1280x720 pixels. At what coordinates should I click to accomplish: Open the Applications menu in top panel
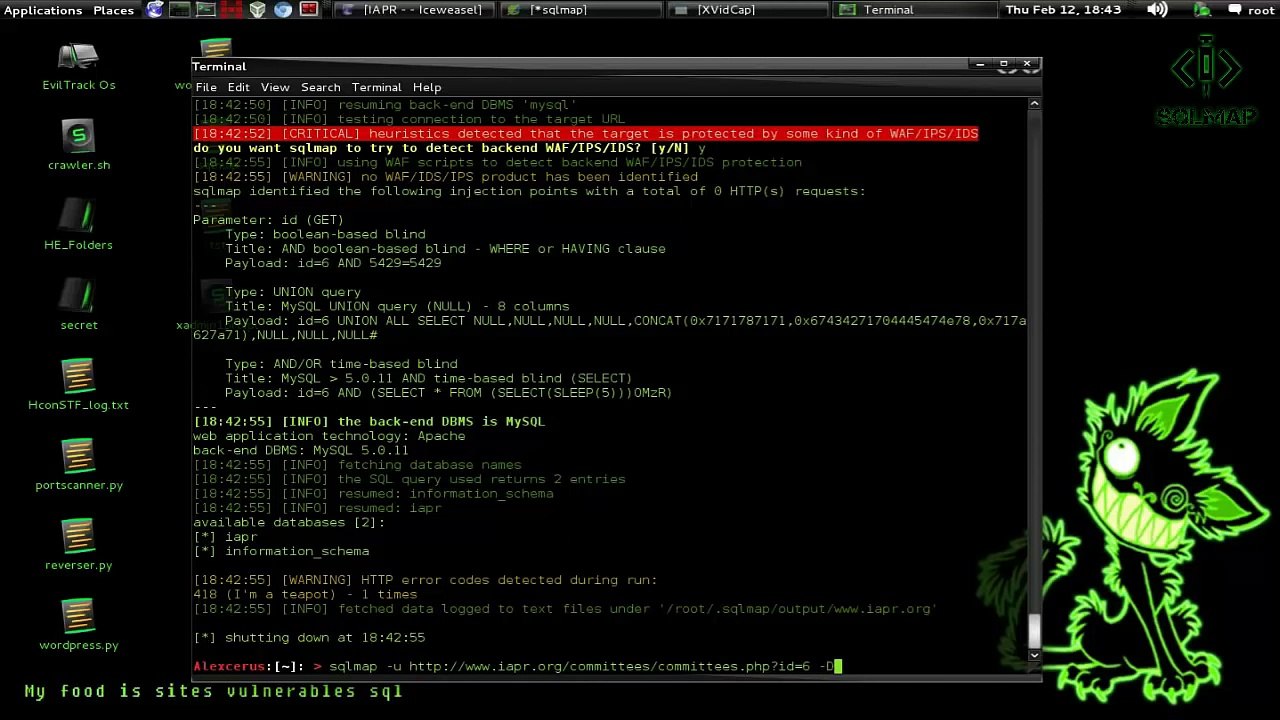point(43,10)
